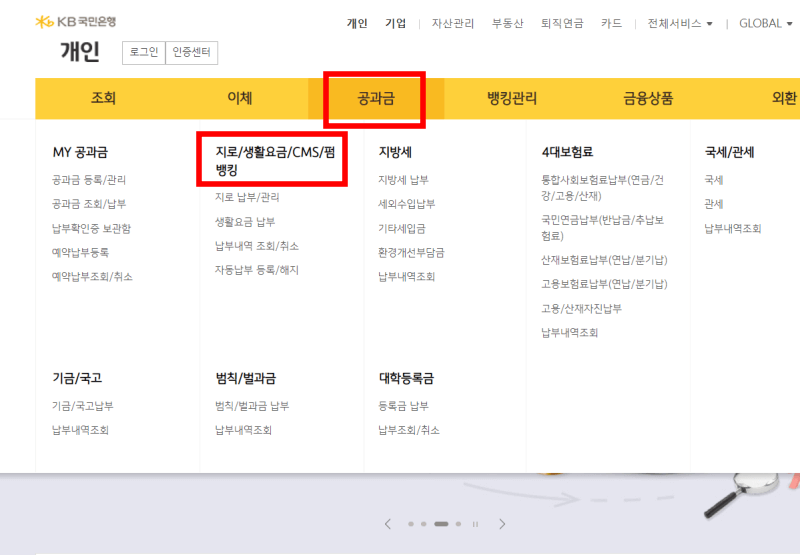Open 납부내역조회 under 지방세
The height and width of the screenshot is (555, 800).
pyautogui.click(x=406, y=276)
